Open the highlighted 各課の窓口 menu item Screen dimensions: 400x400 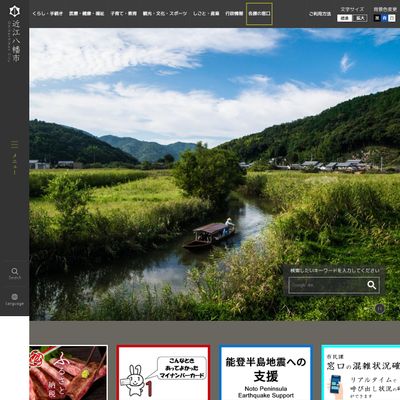tap(259, 14)
